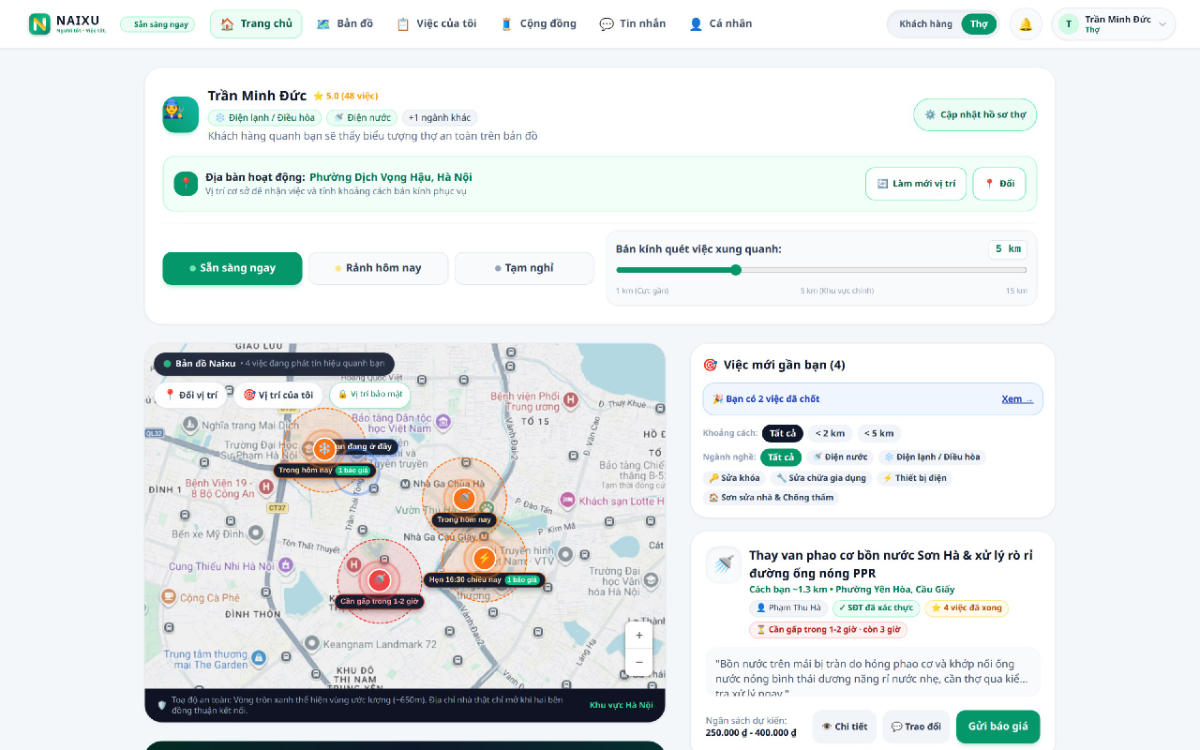Click Vị trí của tôi on the map
Screen dimensions: 1200x750
[x=278, y=395]
